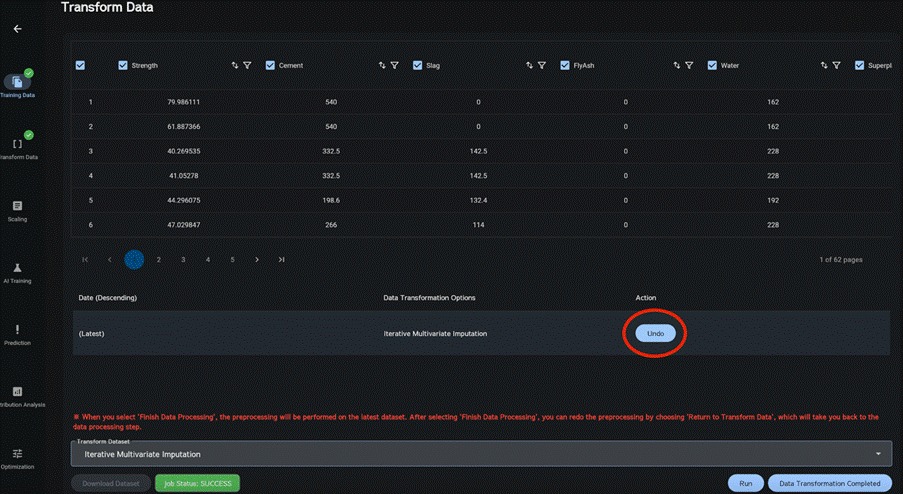Switch to the Transform Data sidebar step

tap(17, 144)
